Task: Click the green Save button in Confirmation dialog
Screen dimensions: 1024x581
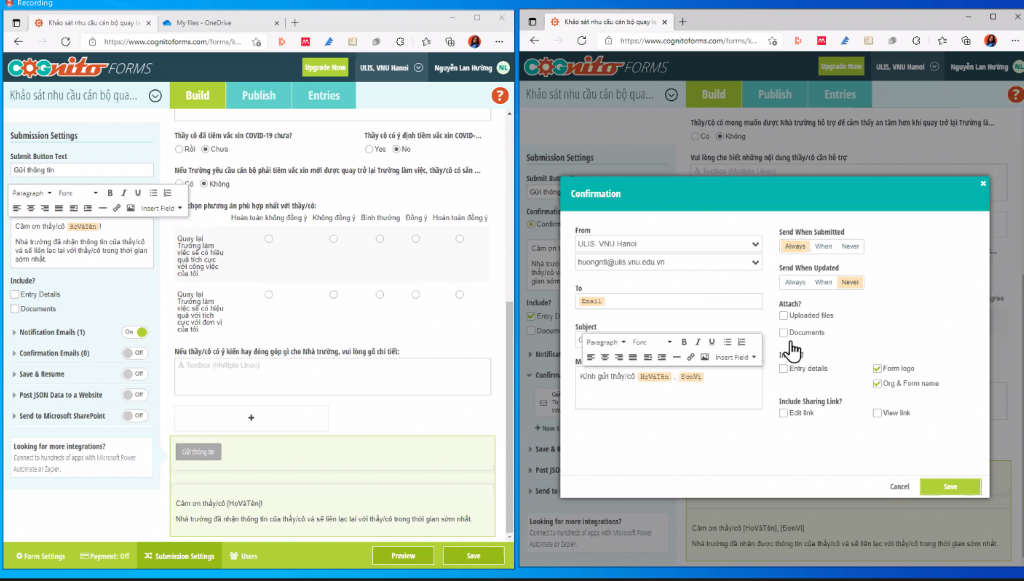Action: tap(950, 486)
